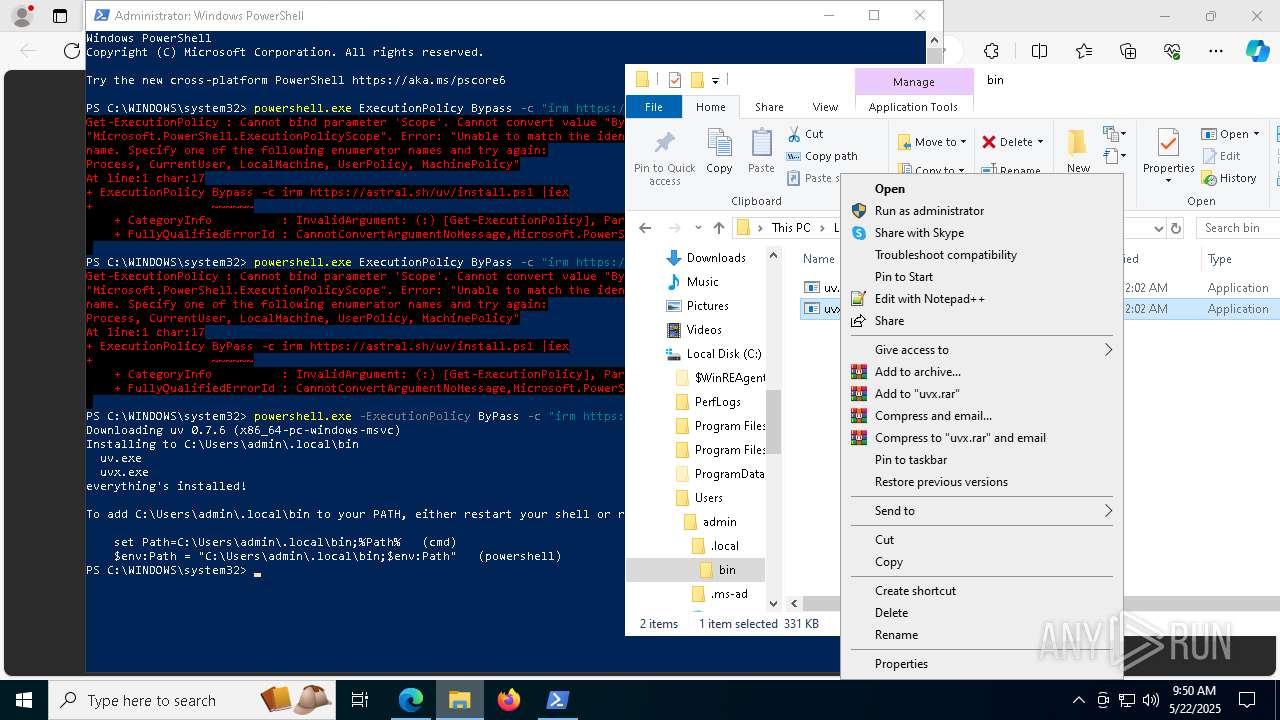
Task: Select Troubleshoot compatibility
Action: [945, 255]
